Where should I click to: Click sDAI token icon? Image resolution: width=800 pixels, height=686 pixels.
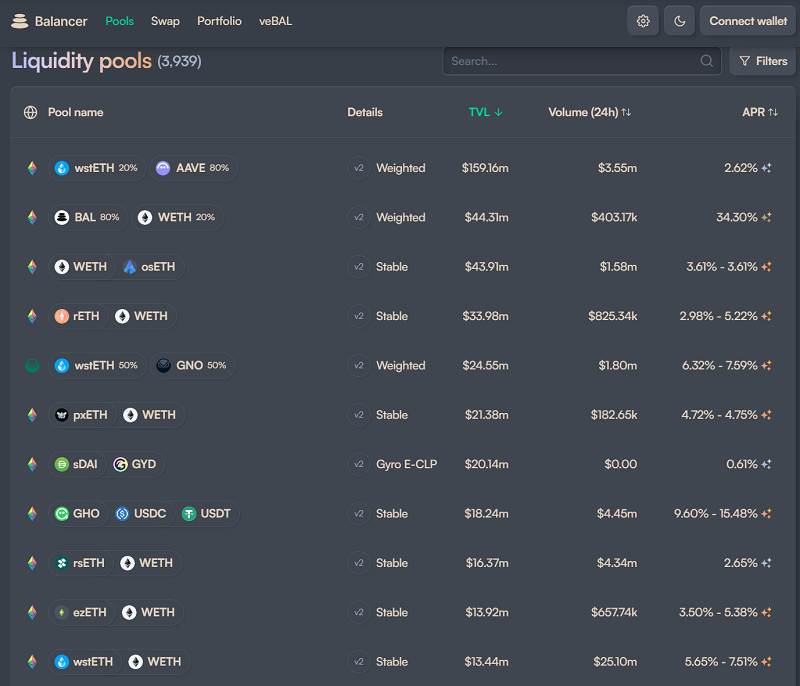tap(62, 464)
